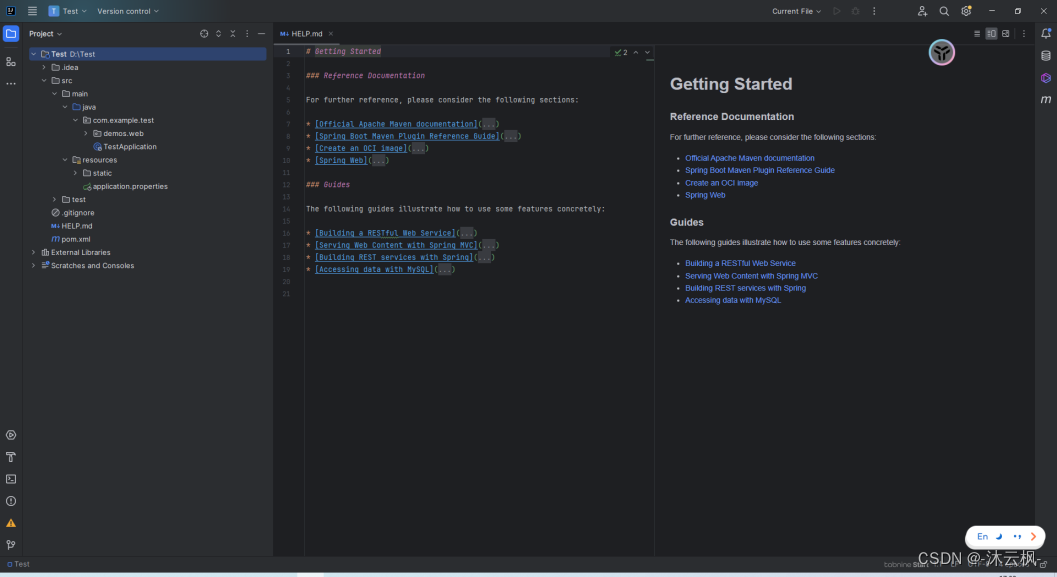Screen dimensions: 1057x577
Task: Switch to editor and preview split view
Action: (991, 34)
